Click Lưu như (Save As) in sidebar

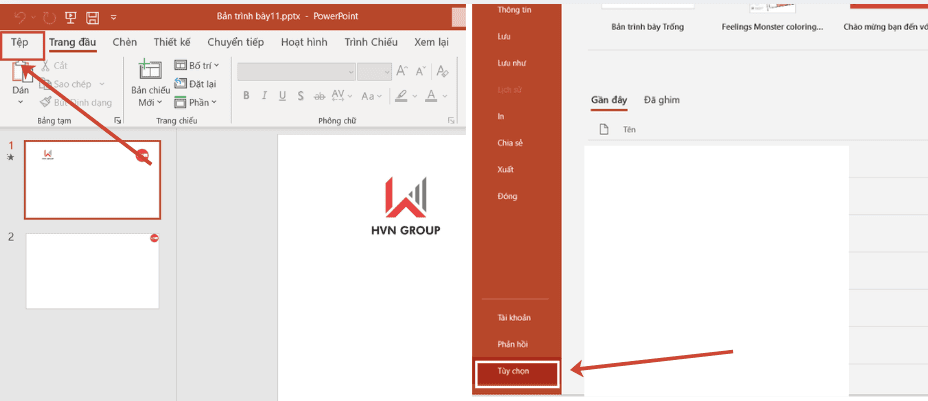tap(511, 63)
